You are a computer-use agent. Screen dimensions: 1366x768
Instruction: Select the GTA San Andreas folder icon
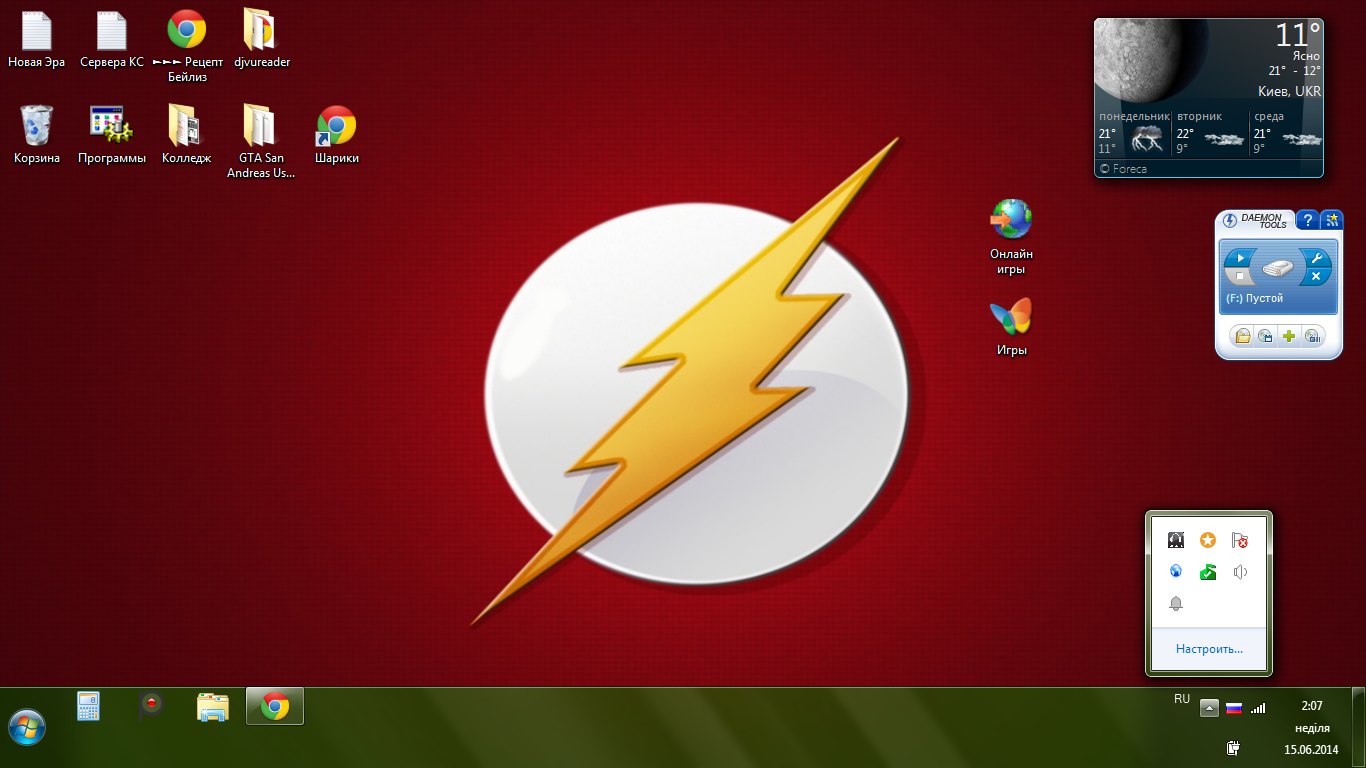click(261, 142)
